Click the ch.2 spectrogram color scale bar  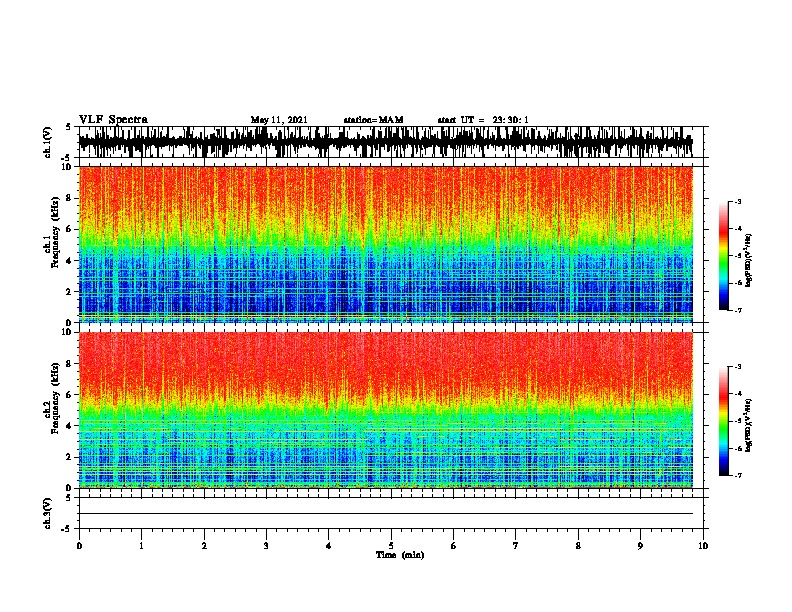(723, 421)
